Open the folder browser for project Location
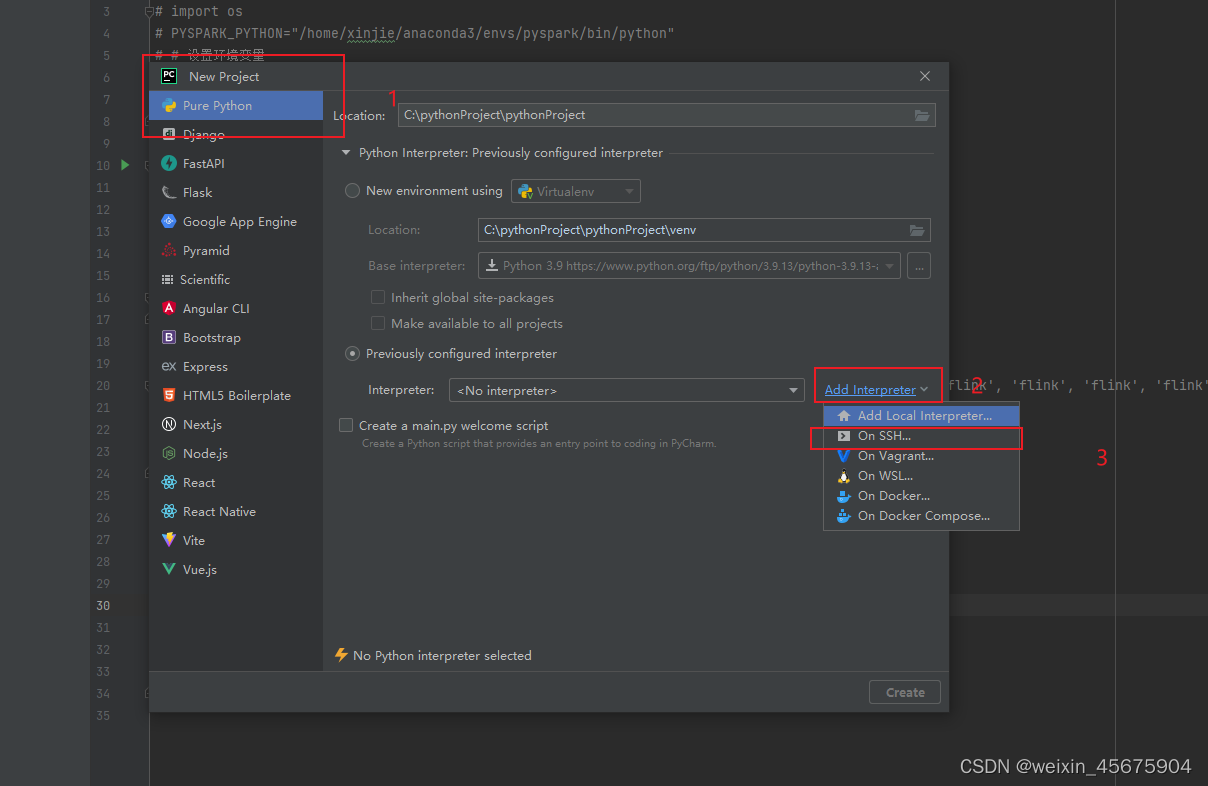Viewport: 1208px width, 786px height. (921, 114)
